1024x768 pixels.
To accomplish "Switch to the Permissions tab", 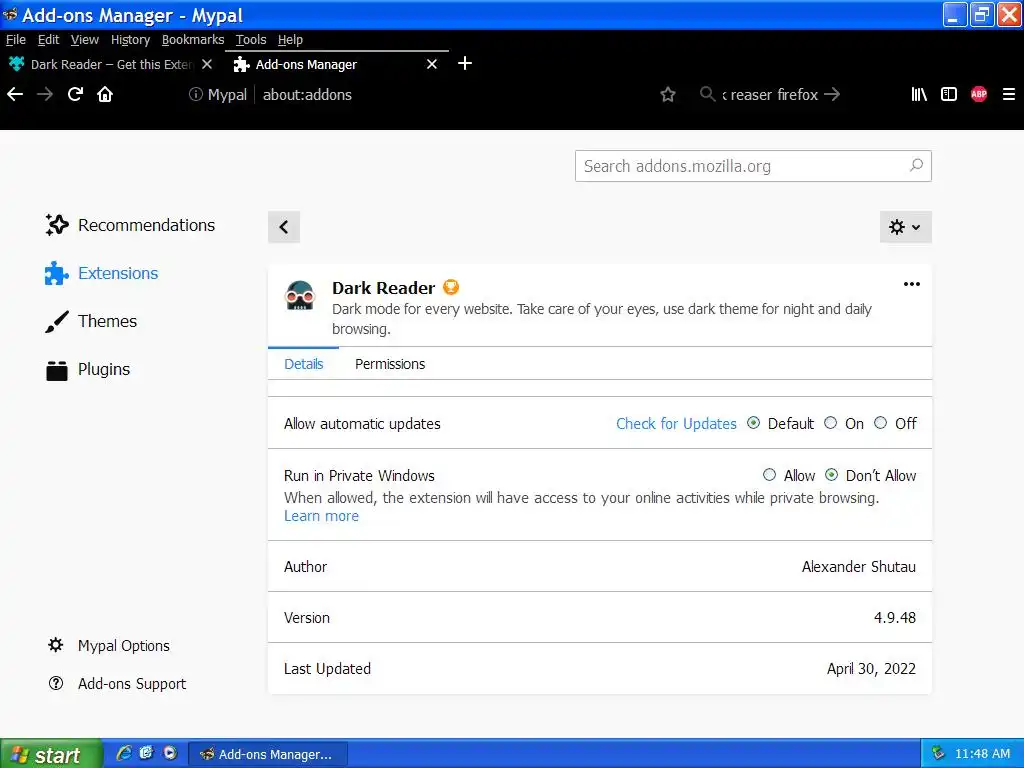I will point(390,364).
